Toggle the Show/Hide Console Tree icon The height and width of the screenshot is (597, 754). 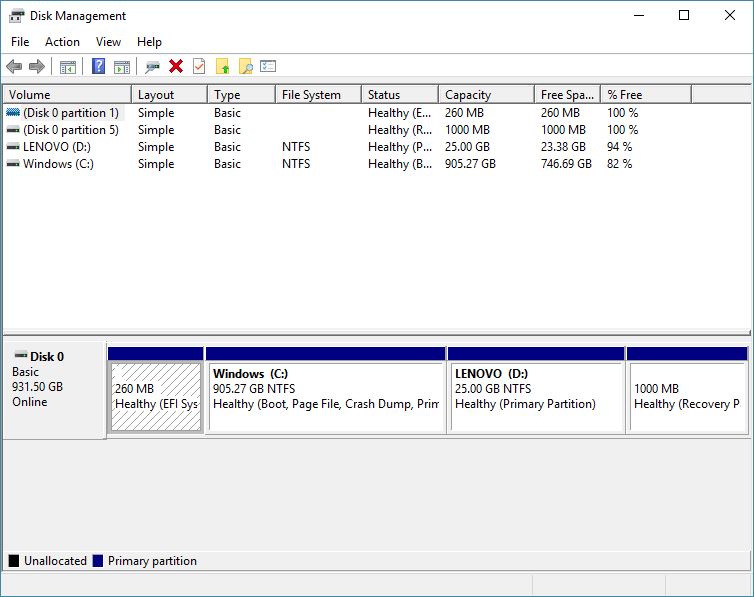(68, 66)
